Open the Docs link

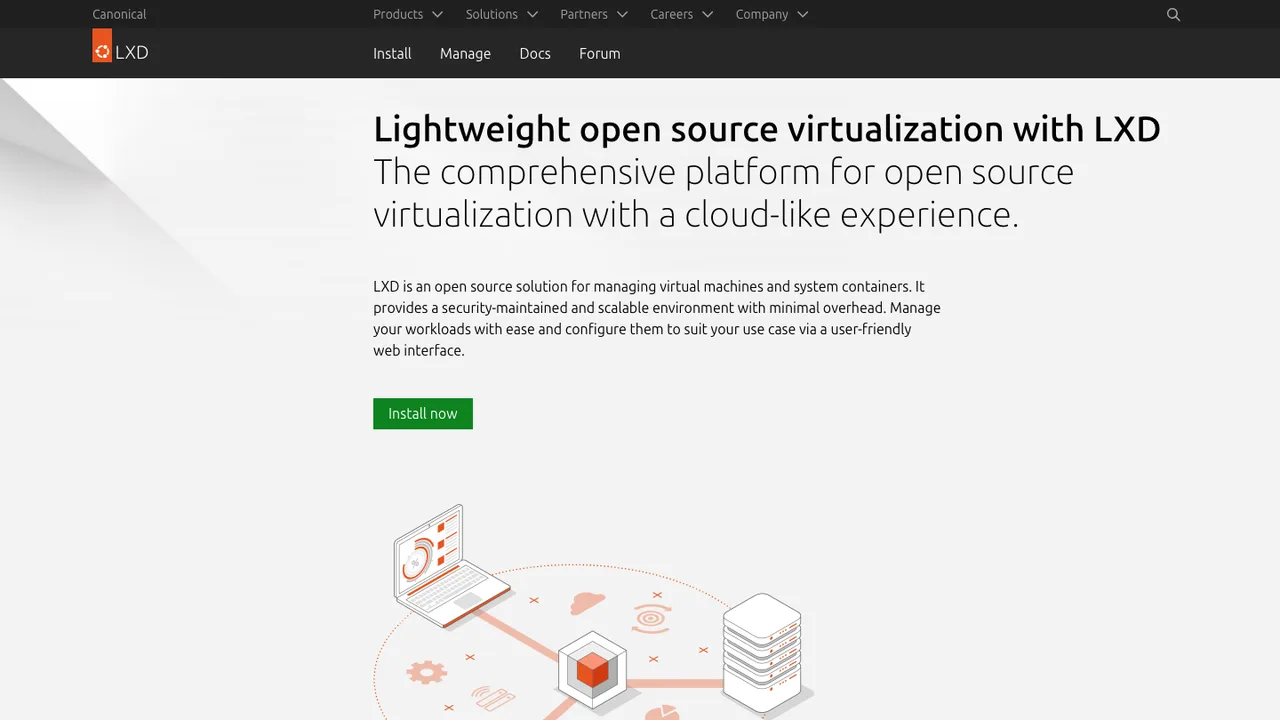(535, 53)
